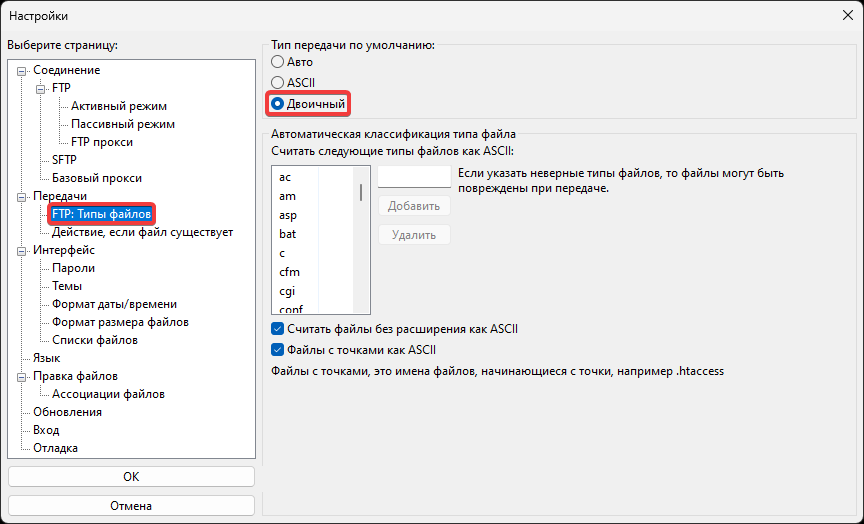
Task: Collapse the FTP tree branch
Action: point(41,89)
